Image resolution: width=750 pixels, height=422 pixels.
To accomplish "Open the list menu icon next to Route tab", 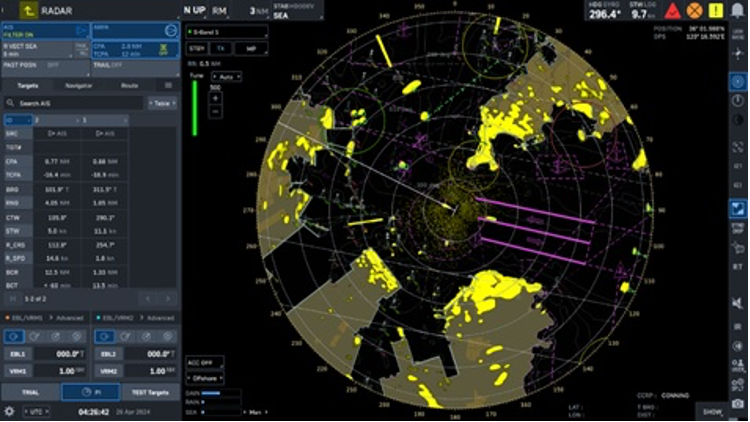I will tap(168, 85).
